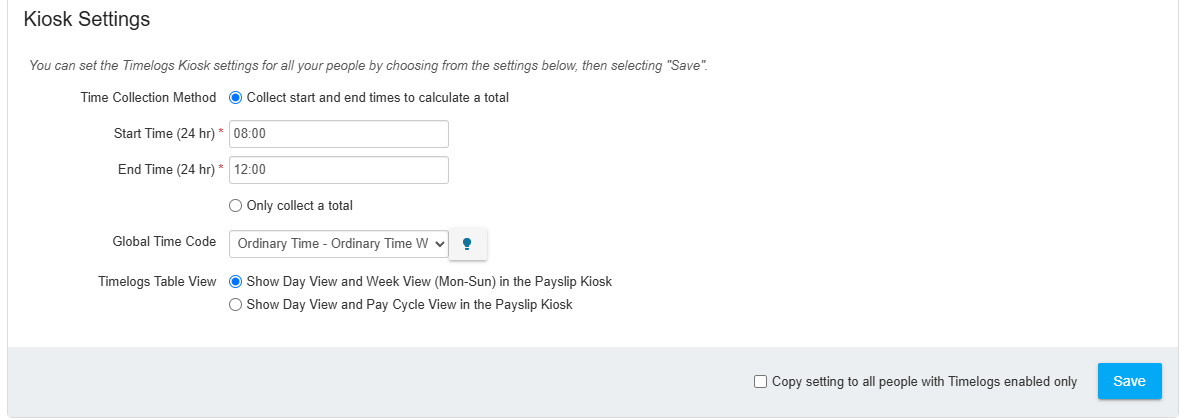Click the Timelogs Table View label

(x=158, y=281)
